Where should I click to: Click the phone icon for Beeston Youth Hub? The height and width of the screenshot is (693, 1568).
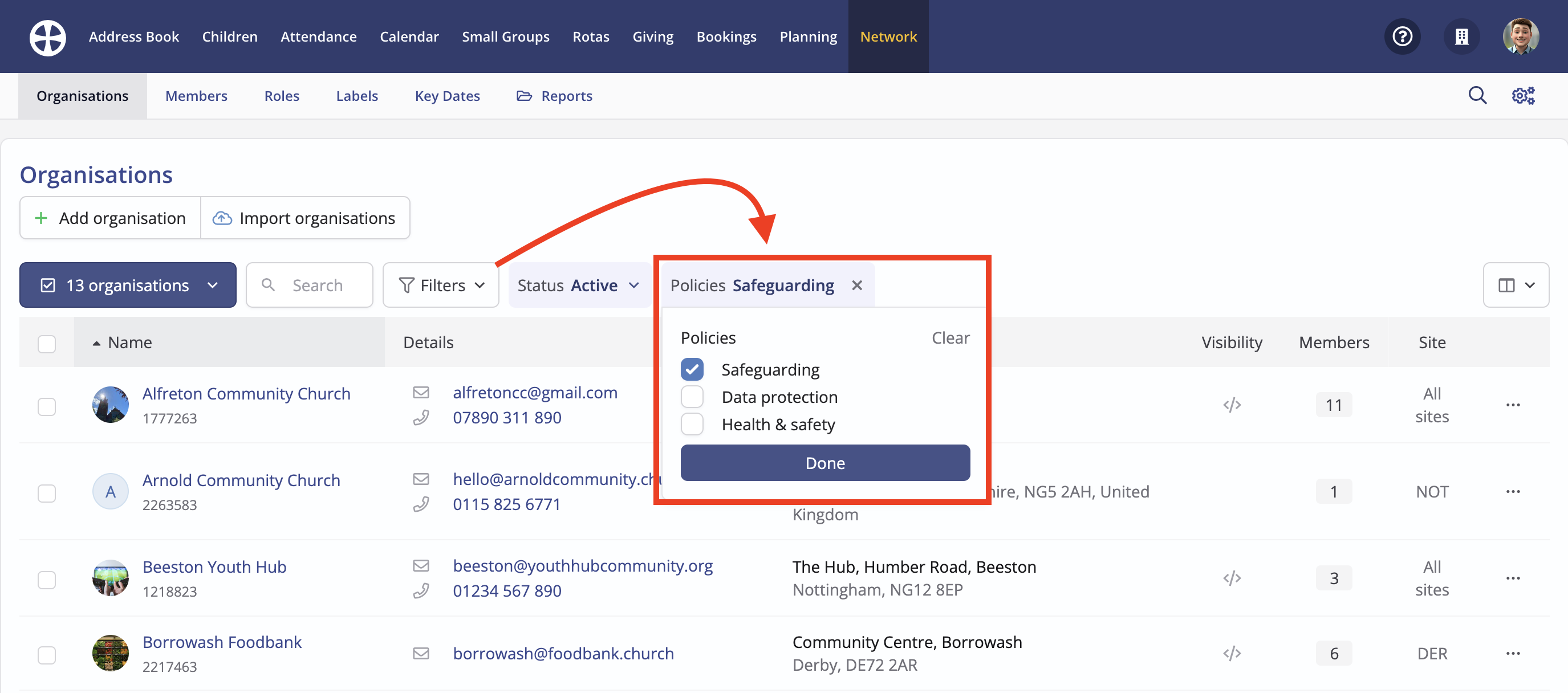421,591
